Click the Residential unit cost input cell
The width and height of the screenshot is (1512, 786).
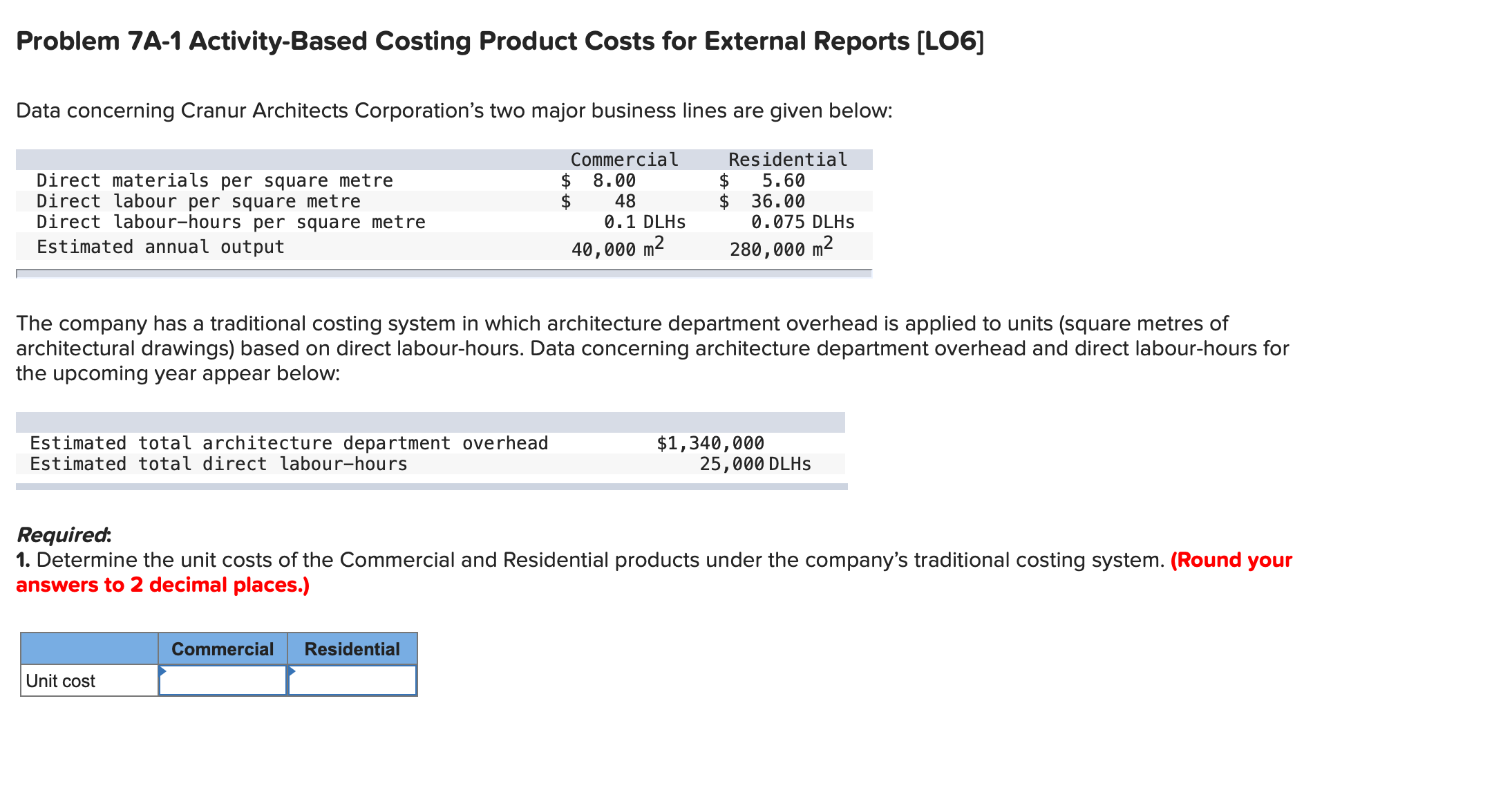tap(352, 681)
